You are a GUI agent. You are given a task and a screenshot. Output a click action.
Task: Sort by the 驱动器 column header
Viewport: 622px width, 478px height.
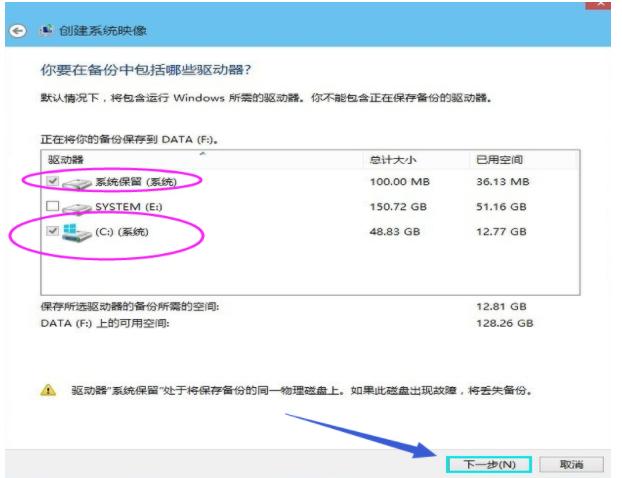pyautogui.click(x=202, y=160)
